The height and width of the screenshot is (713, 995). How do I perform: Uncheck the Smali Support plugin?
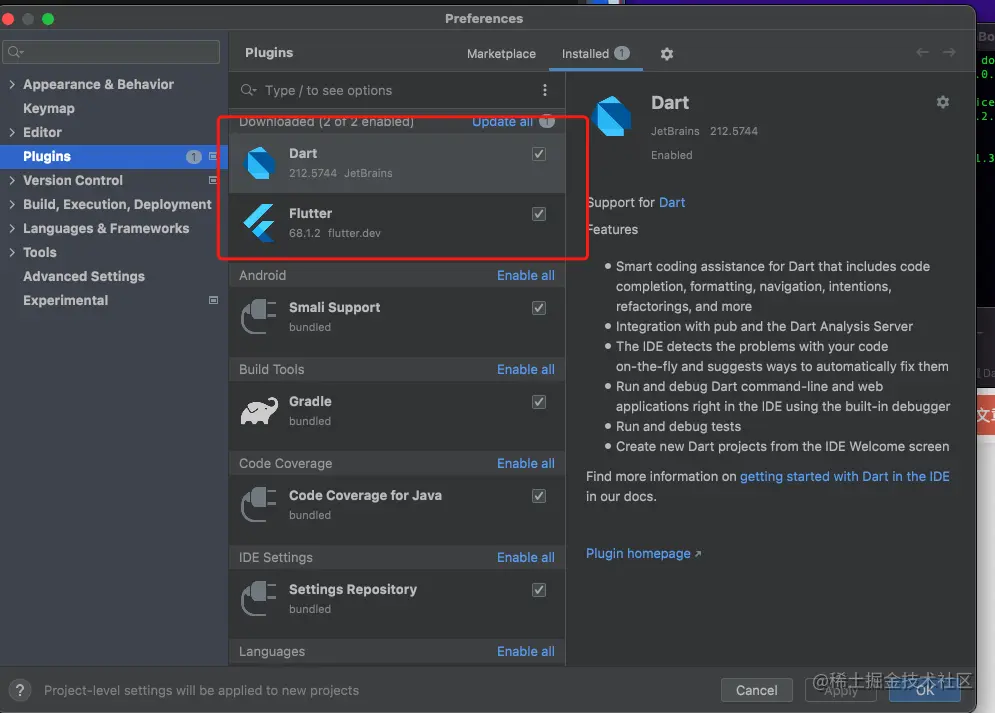pyautogui.click(x=539, y=308)
